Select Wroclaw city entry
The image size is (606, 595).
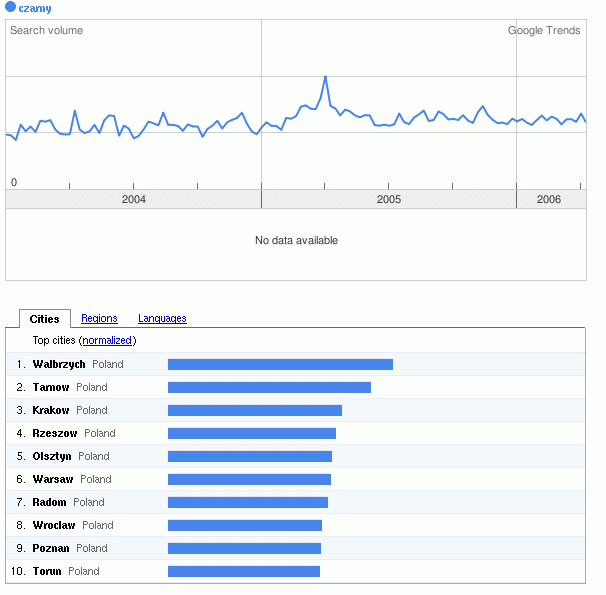54,525
